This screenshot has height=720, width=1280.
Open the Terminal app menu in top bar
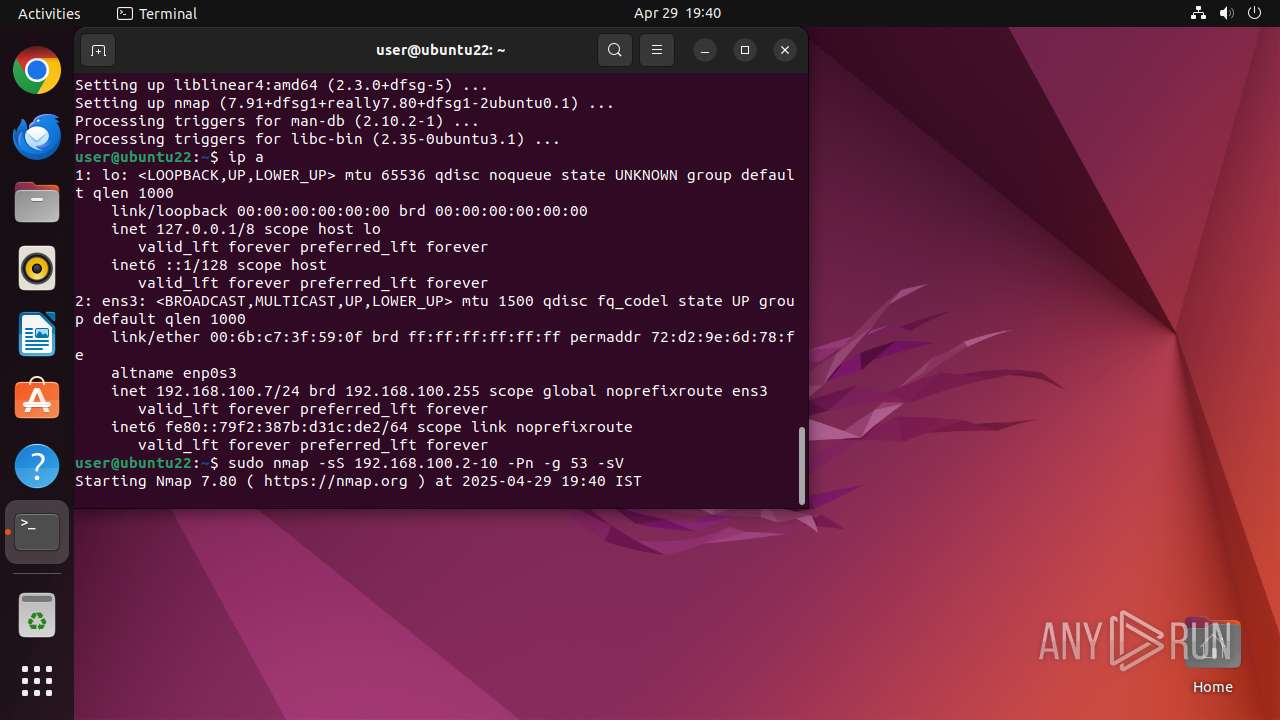[157, 13]
